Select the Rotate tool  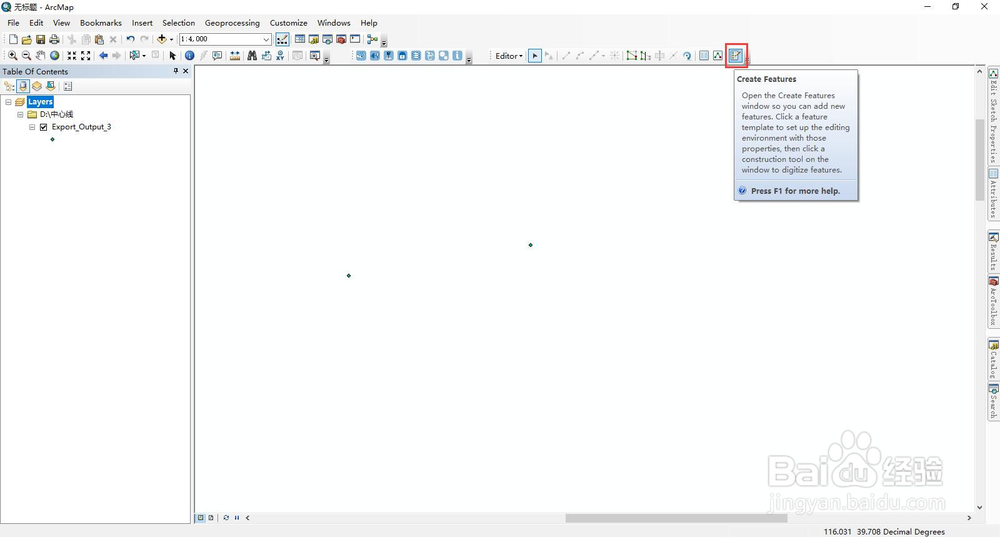[x=687, y=56]
